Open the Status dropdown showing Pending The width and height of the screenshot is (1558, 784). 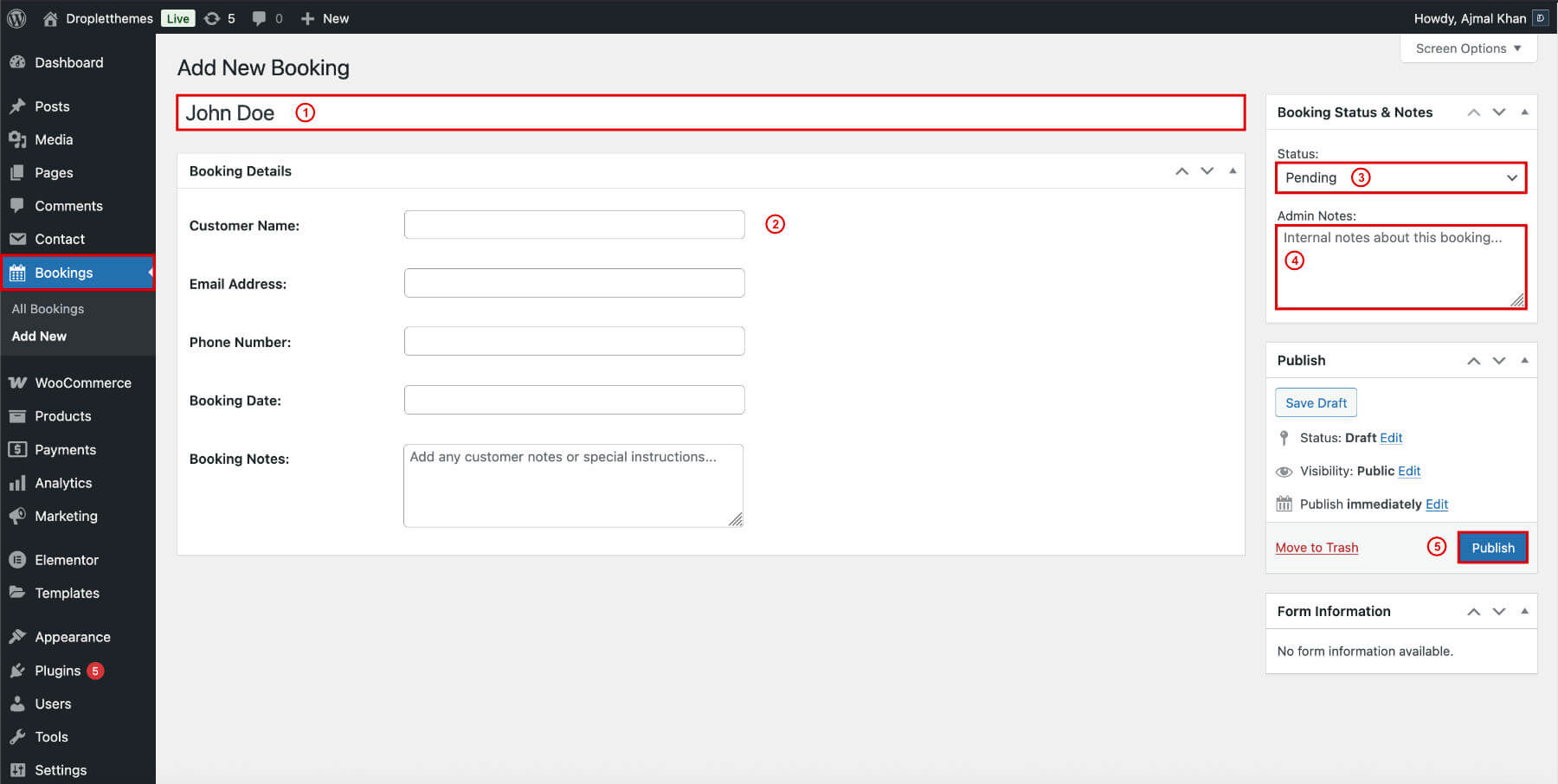pos(1400,177)
